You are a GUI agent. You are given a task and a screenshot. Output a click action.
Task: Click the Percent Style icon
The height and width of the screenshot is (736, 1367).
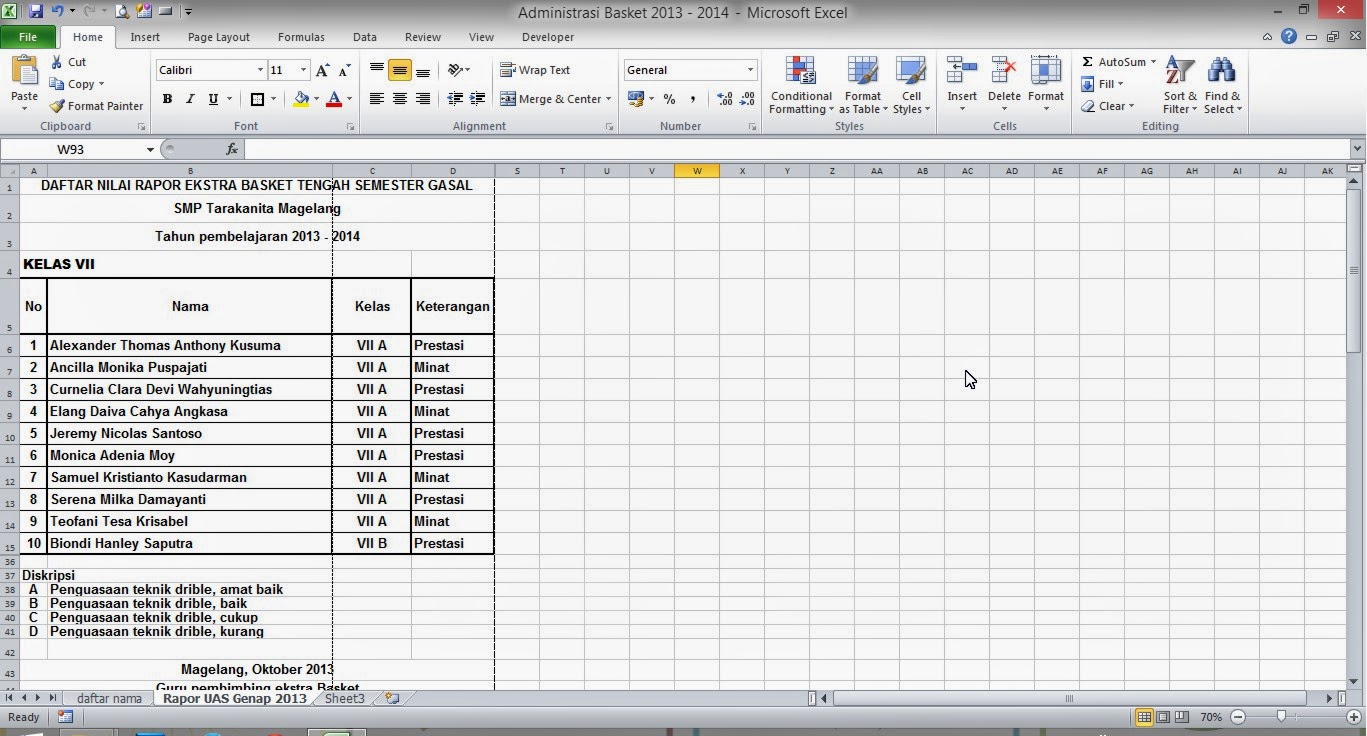point(669,99)
